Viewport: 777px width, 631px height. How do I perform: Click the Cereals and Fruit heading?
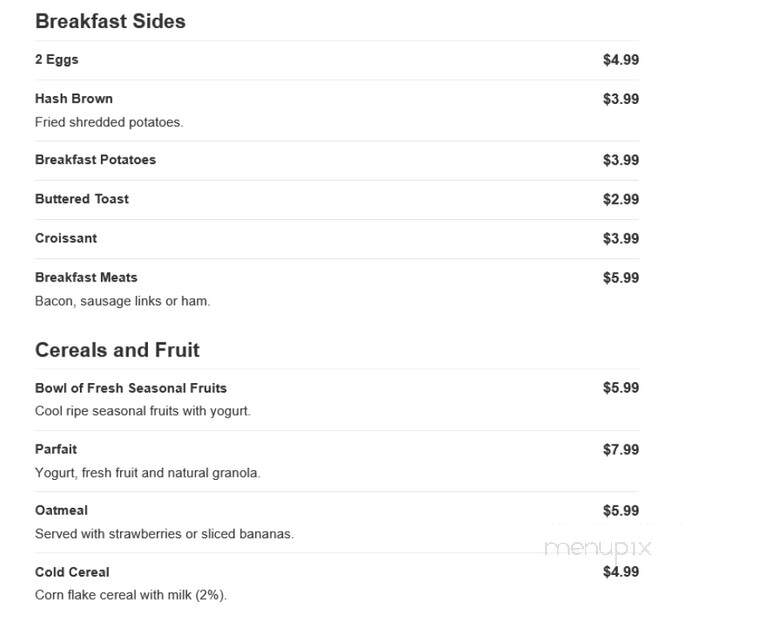117,350
